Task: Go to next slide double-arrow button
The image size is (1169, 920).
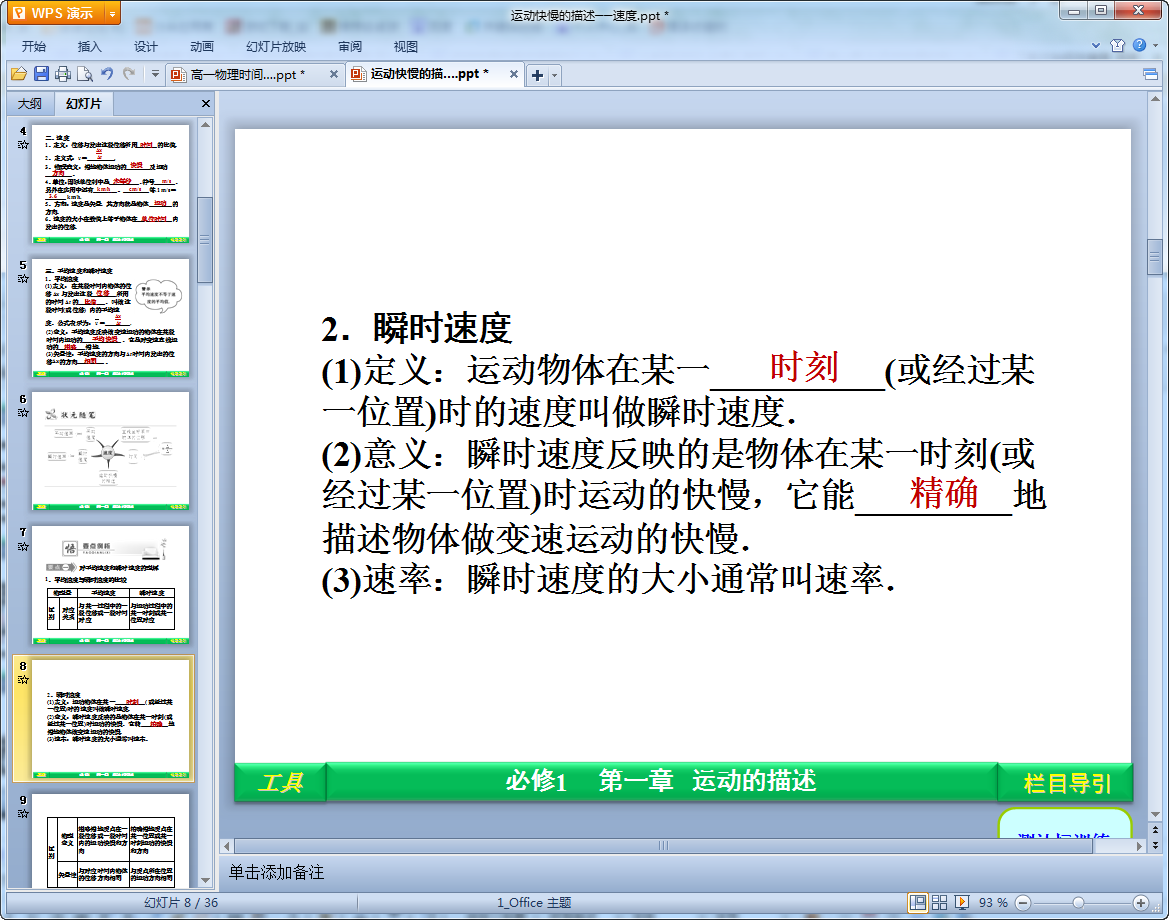Action: pyautogui.click(x=1155, y=845)
